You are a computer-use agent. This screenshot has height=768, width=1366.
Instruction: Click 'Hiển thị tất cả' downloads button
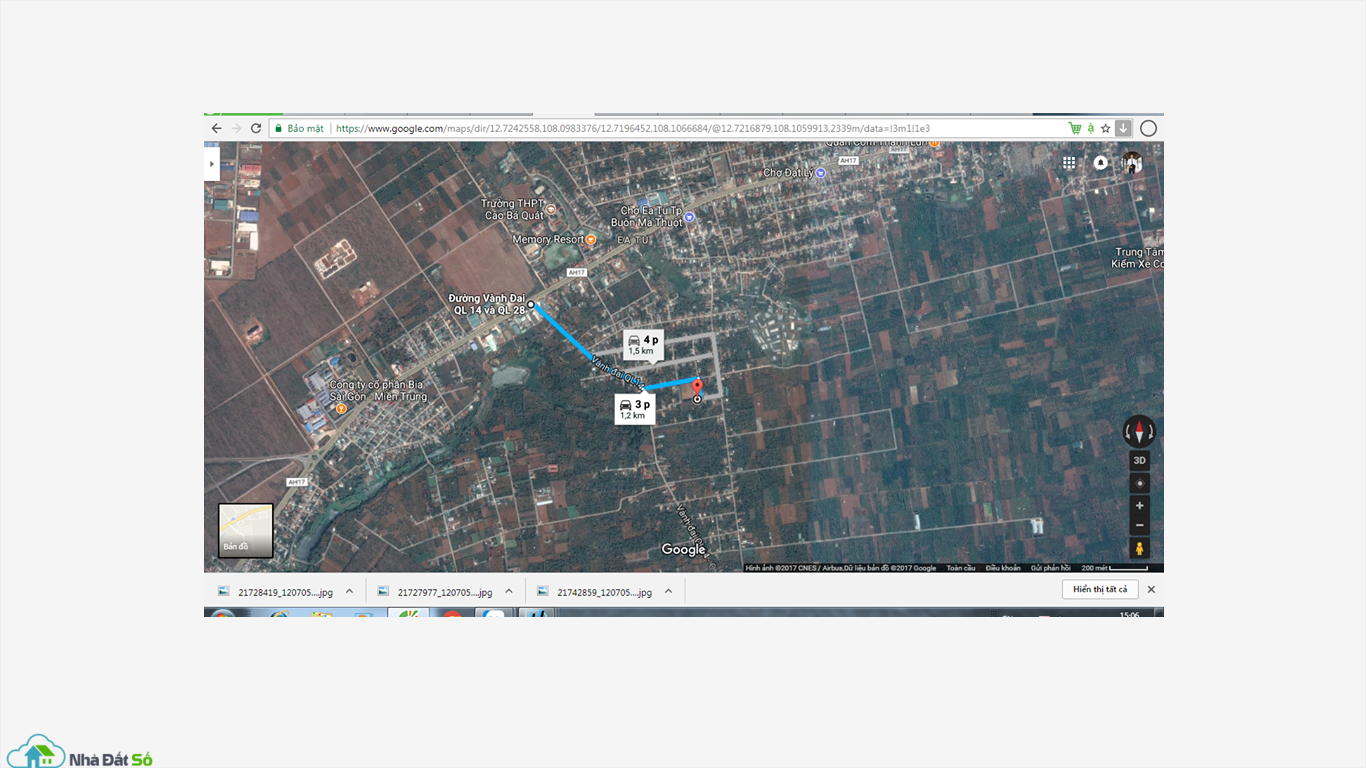[1100, 590]
